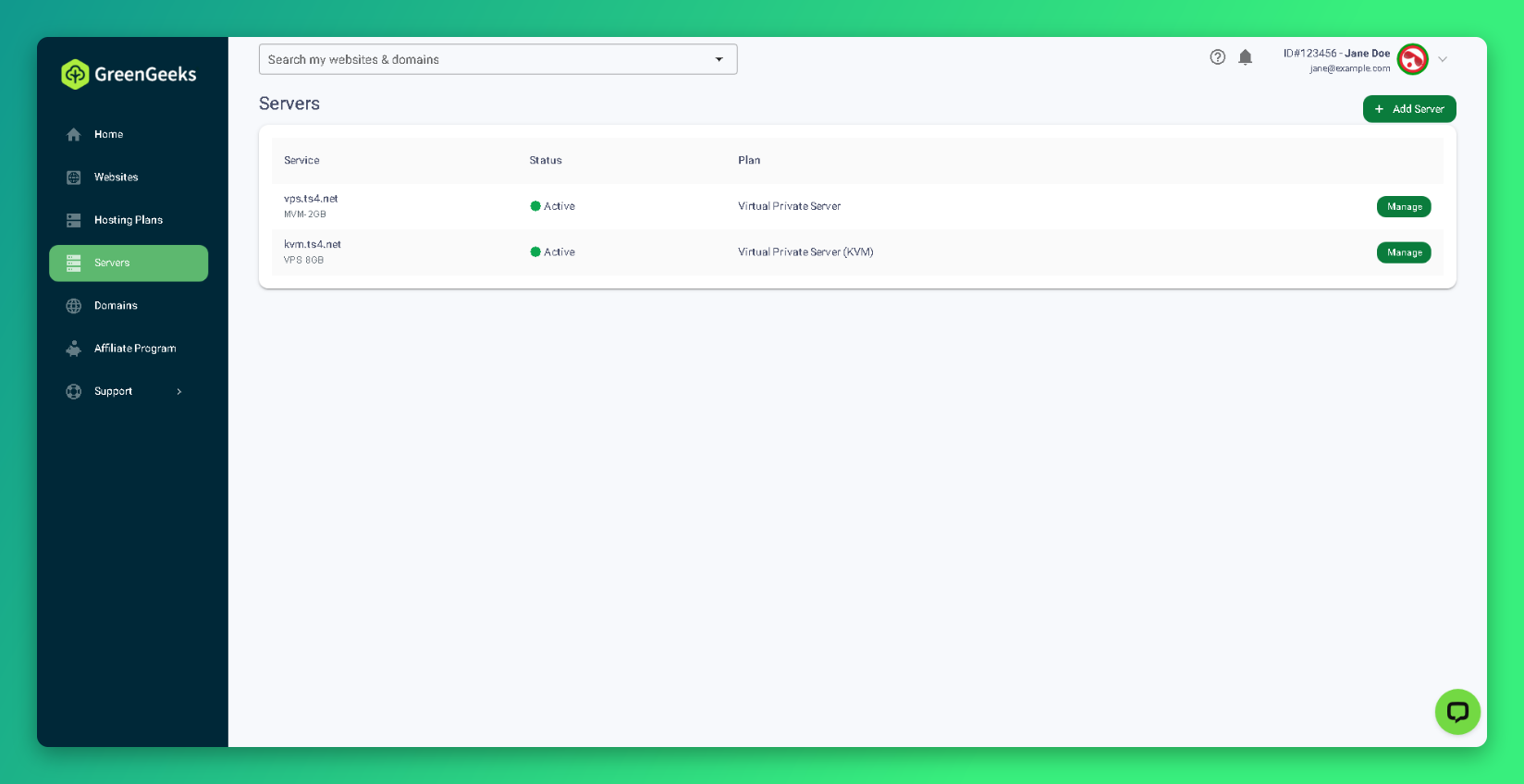Expand the Support submenu chevron
Image resolution: width=1524 pixels, height=784 pixels.
click(x=179, y=391)
